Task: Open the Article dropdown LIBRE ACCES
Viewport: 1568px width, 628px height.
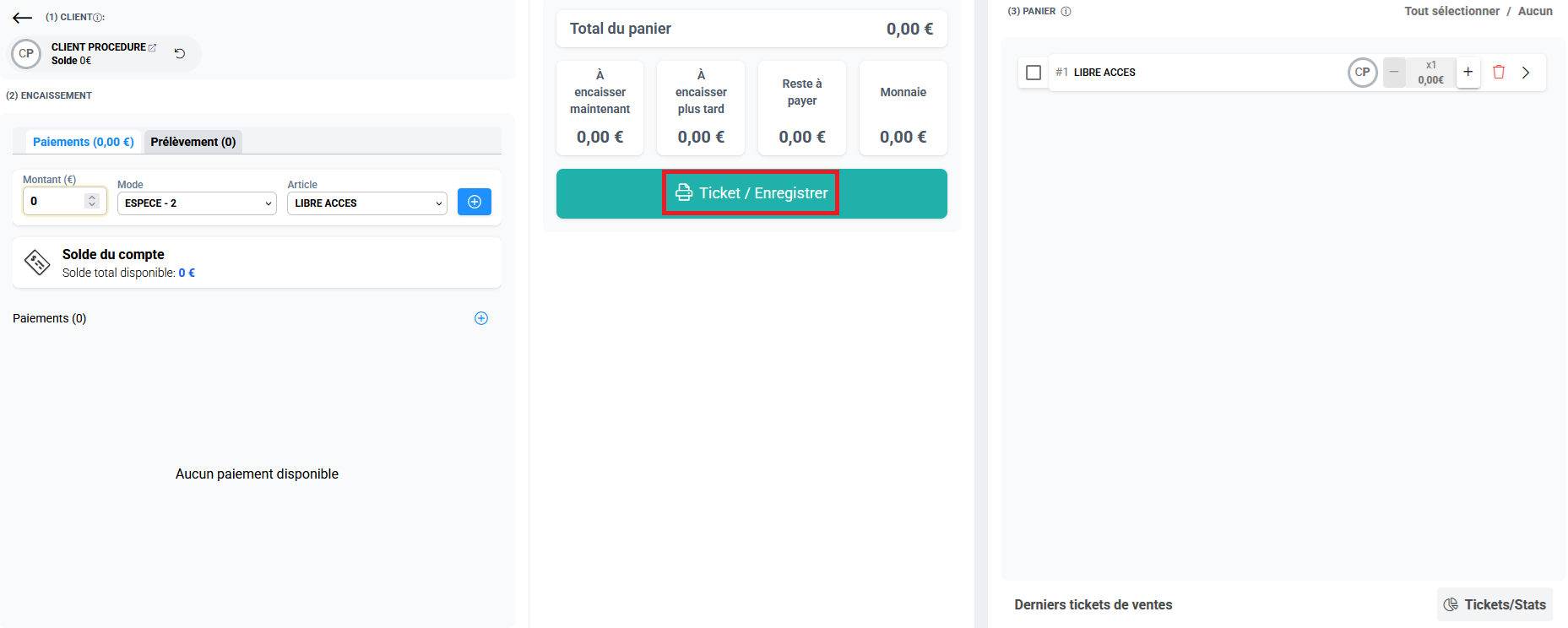Action: (366, 203)
